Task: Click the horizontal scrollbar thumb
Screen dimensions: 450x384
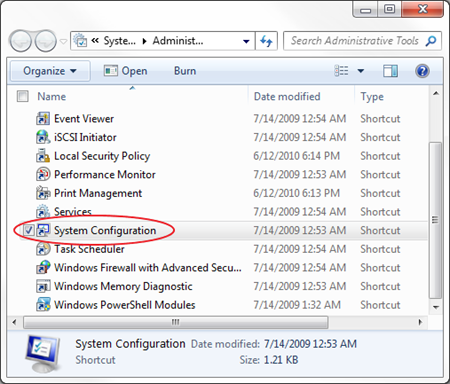Action: click(x=175, y=322)
